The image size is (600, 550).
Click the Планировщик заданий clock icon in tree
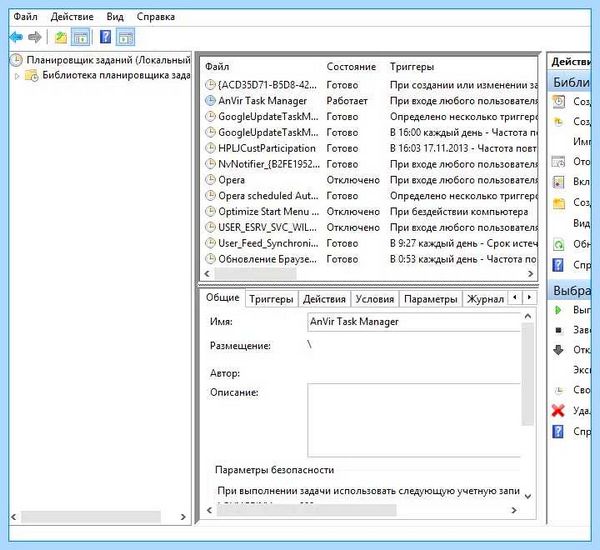click(16, 60)
